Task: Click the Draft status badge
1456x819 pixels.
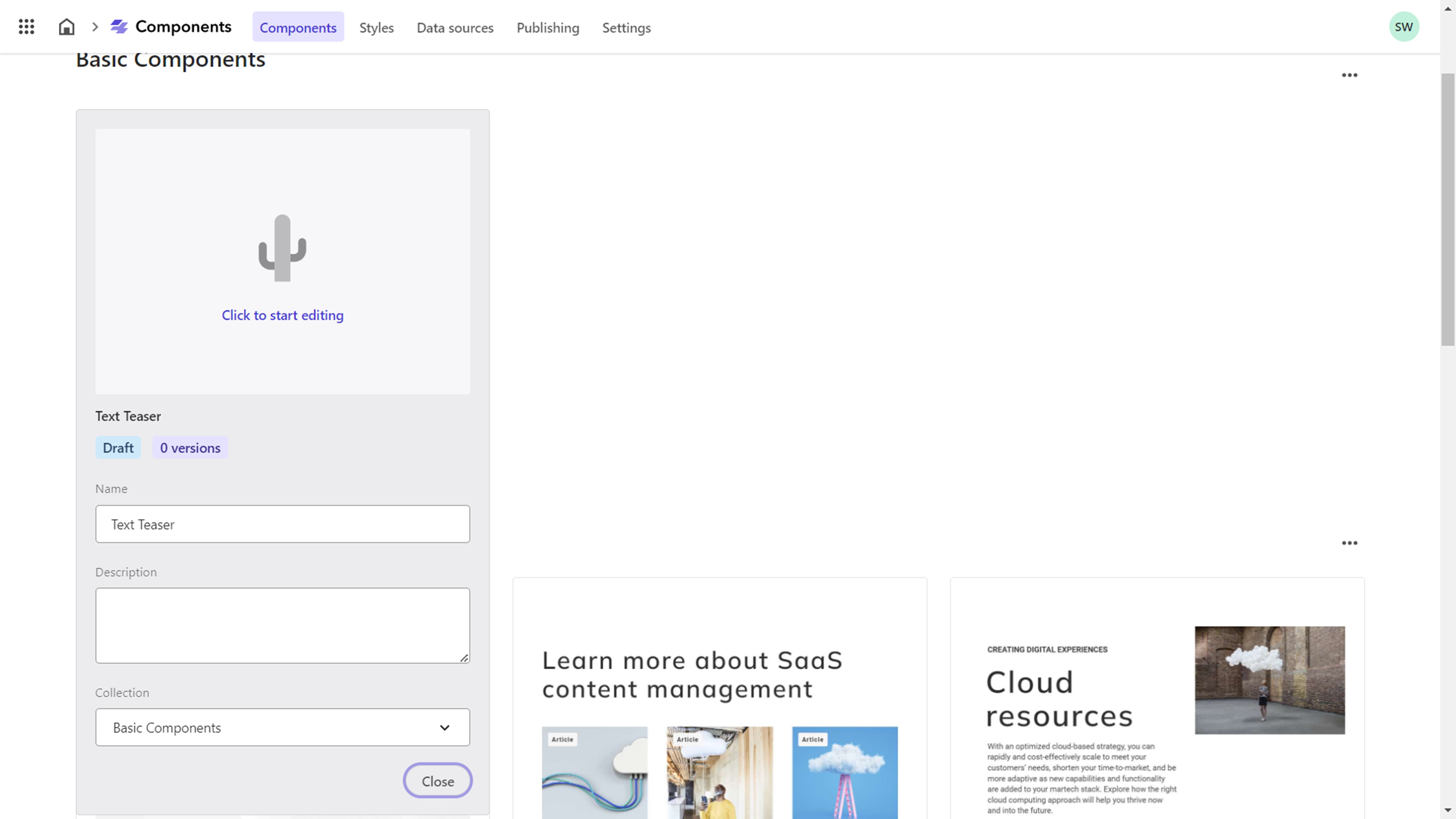Action: coord(118,447)
